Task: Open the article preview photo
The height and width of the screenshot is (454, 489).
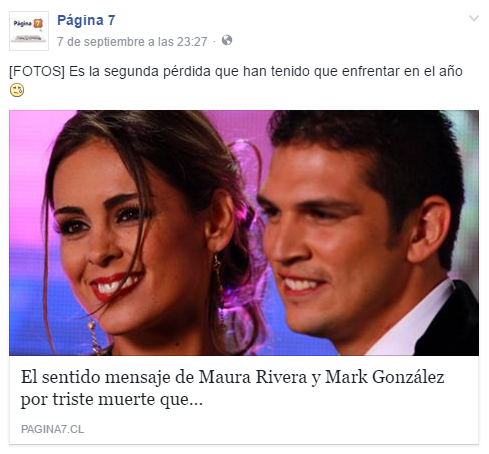Action: click(x=244, y=233)
